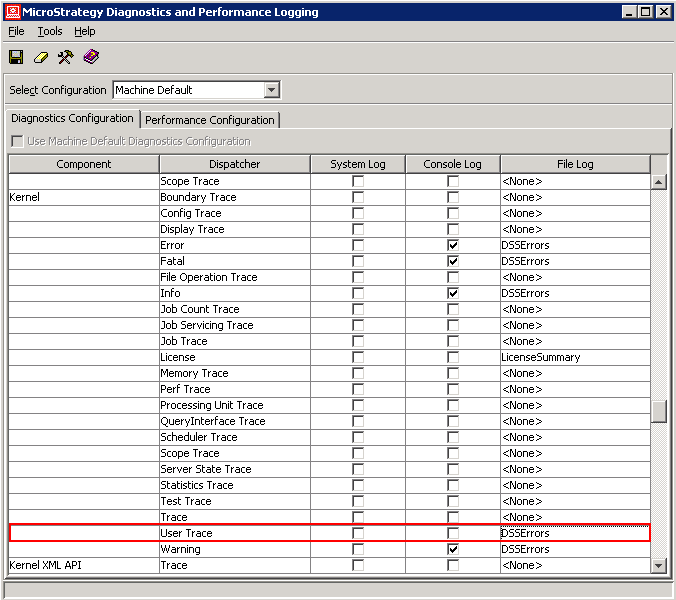
Task: Open the Tools menu
Action: coord(50,31)
